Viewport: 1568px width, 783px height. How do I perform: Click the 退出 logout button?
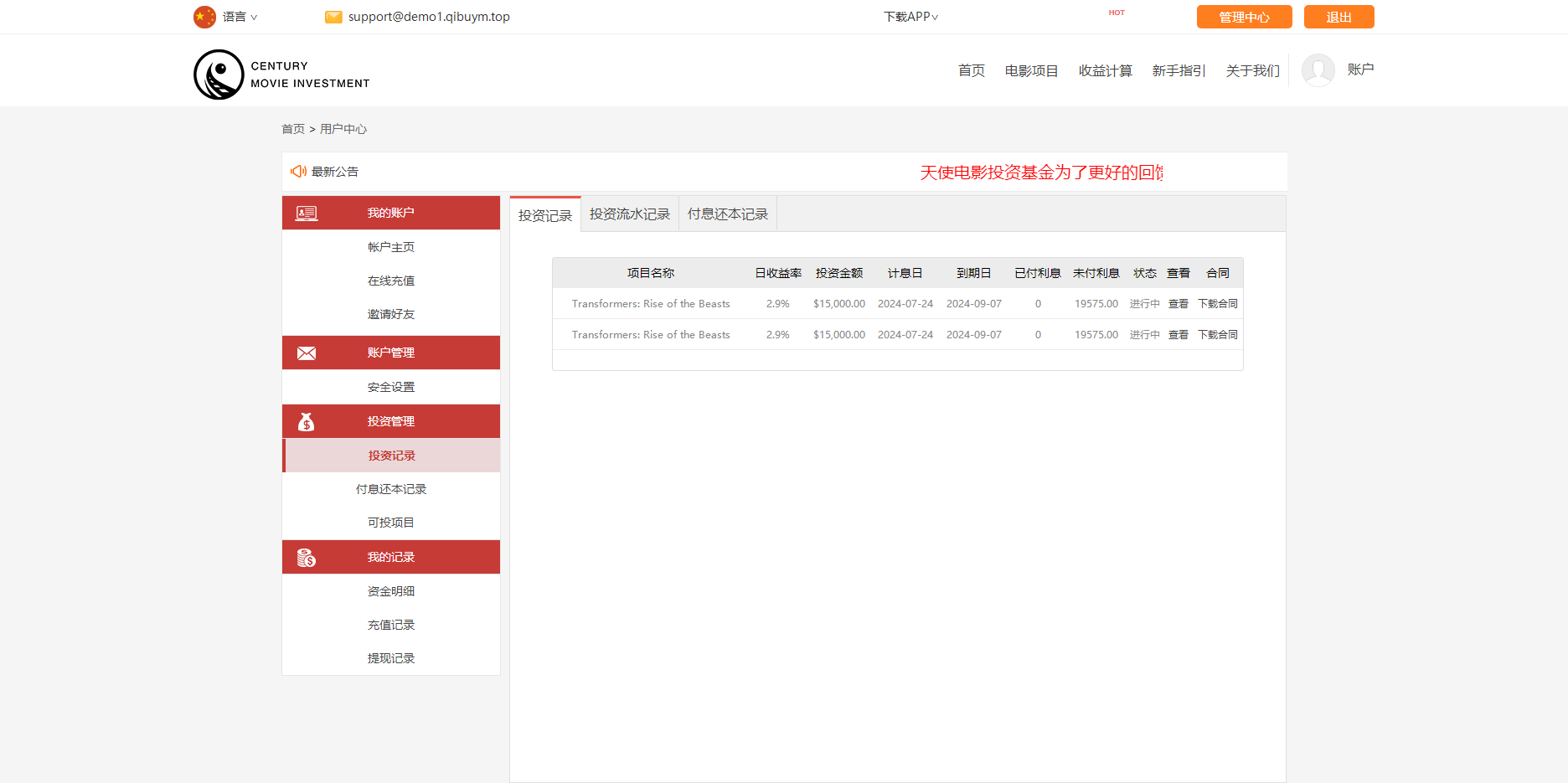pyautogui.click(x=1338, y=17)
